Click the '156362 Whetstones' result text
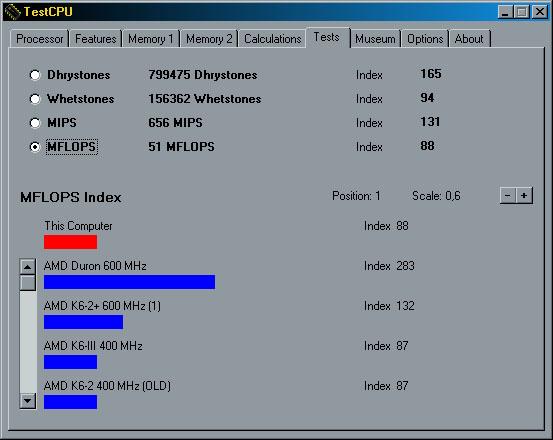This screenshot has width=553, height=440. [205, 99]
